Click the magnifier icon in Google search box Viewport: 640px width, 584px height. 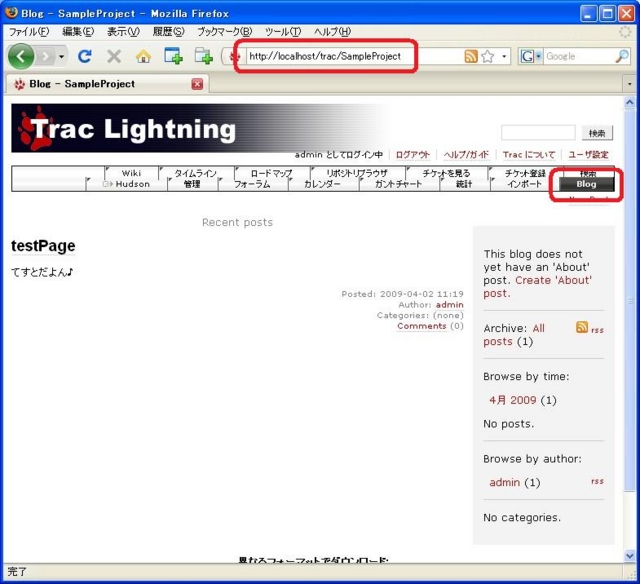pos(622,56)
